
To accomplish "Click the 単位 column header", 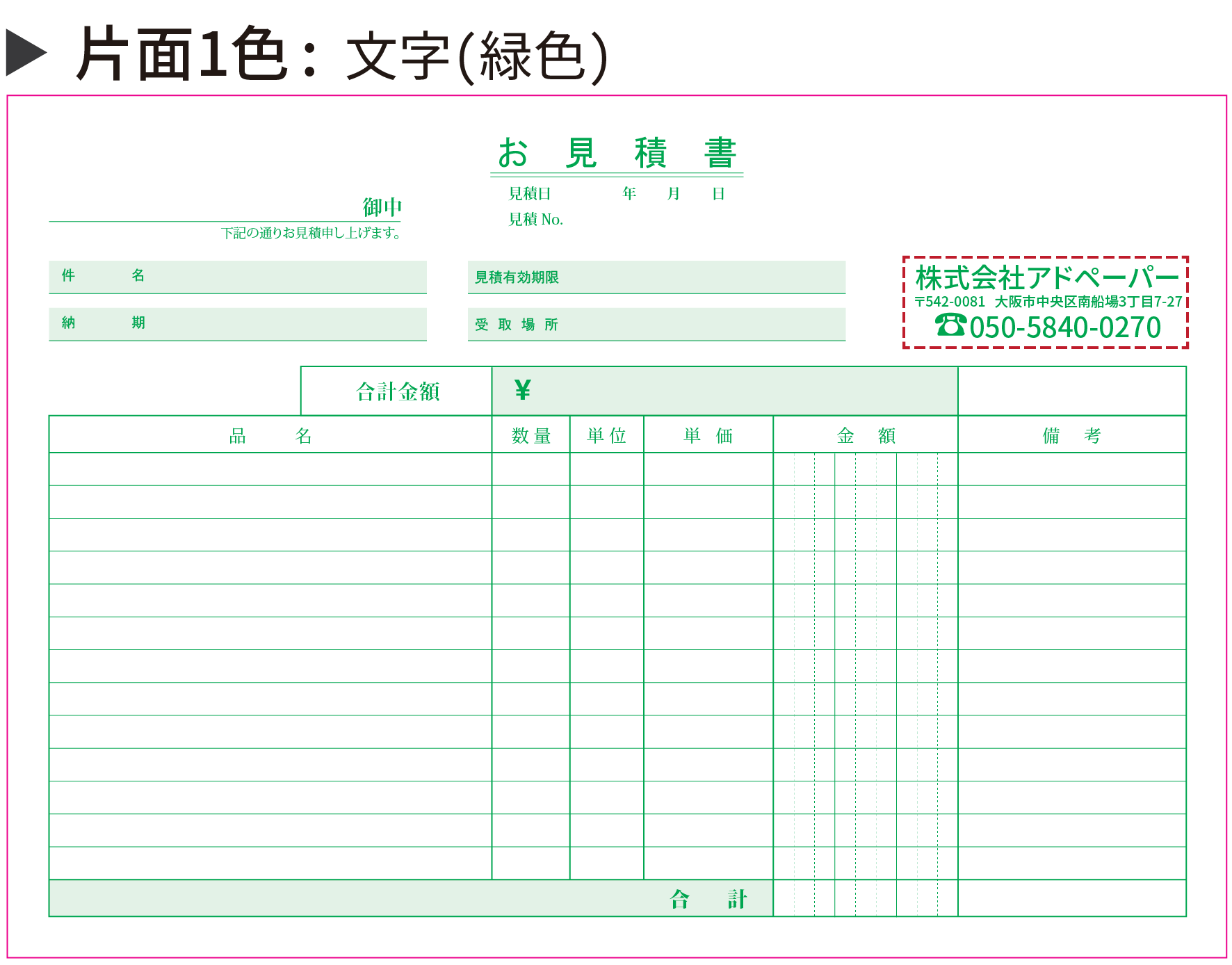I will coord(606,435).
